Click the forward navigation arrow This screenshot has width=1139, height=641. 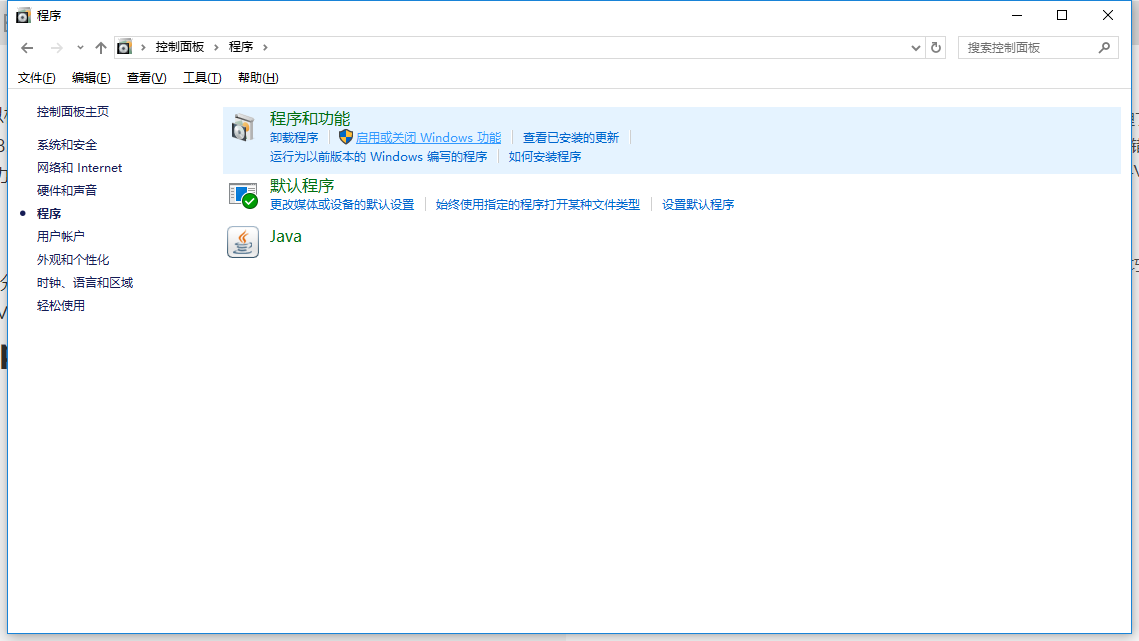56,48
